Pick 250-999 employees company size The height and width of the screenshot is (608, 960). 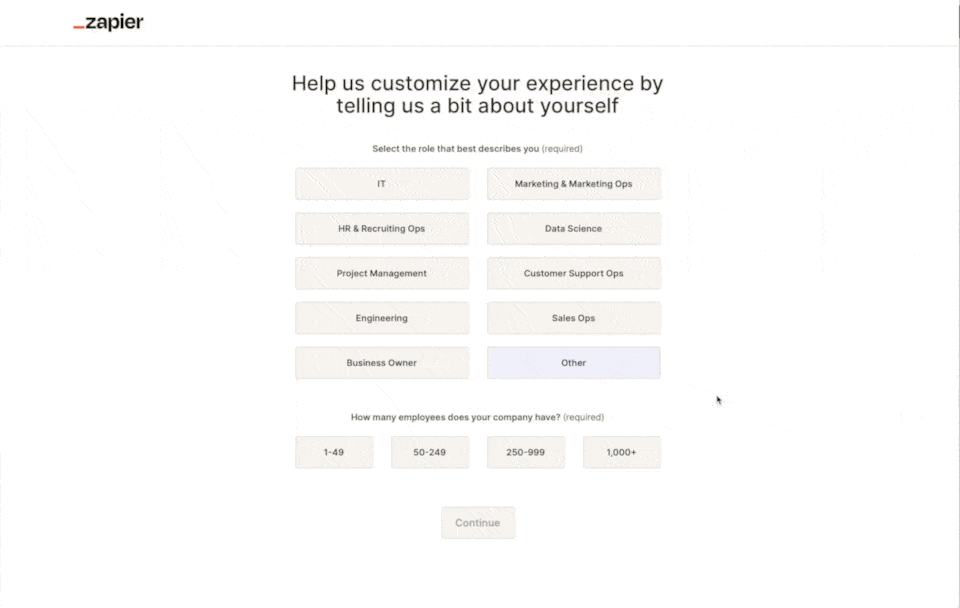tap(526, 452)
